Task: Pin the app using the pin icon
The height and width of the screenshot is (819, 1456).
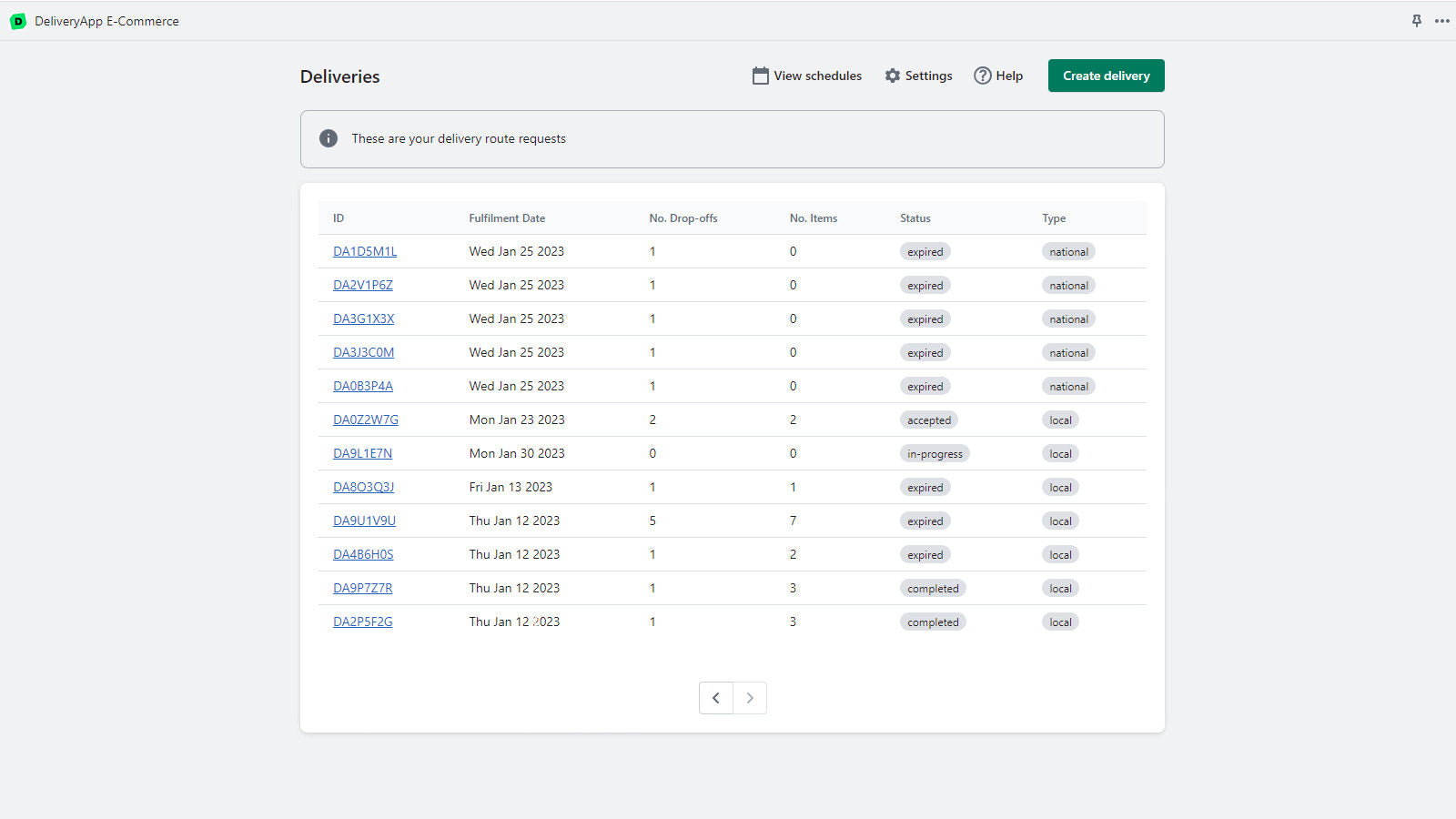Action: pyautogui.click(x=1417, y=21)
